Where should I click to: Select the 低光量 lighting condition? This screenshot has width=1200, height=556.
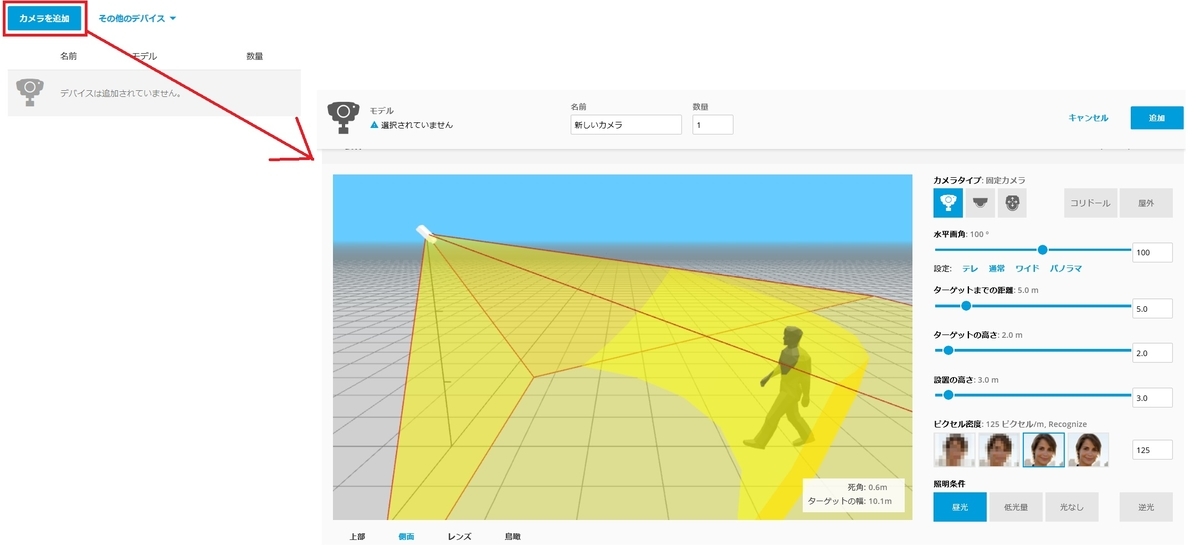coord(1016,507)
